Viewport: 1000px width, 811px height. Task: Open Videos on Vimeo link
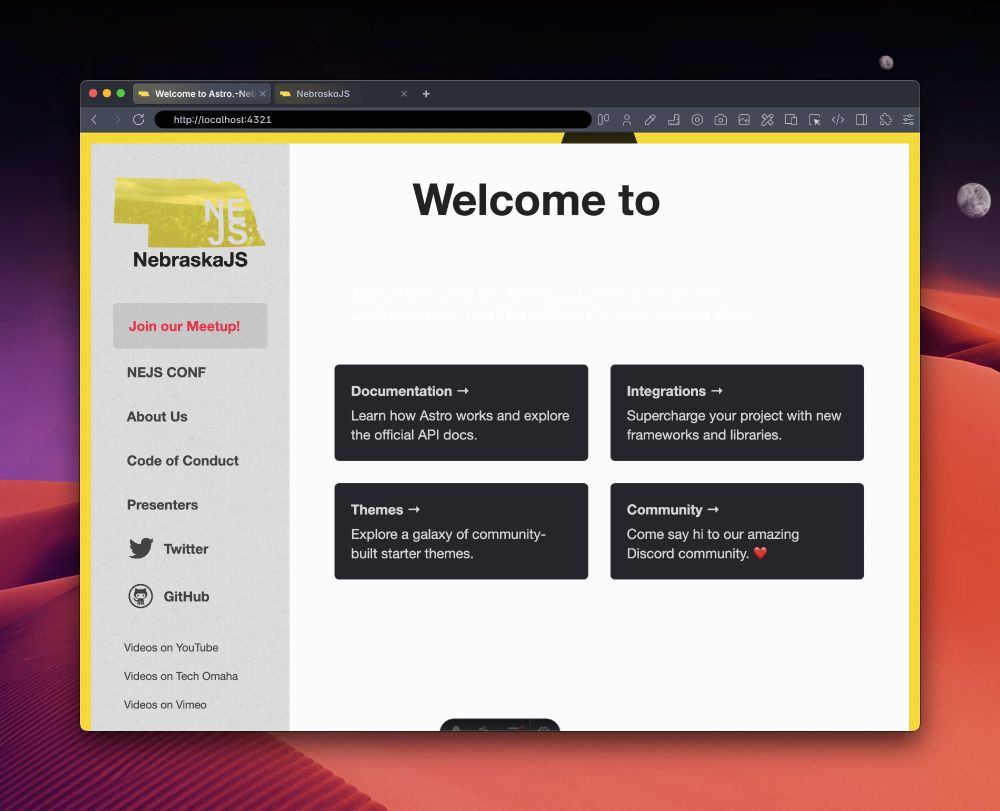[165, 705]
